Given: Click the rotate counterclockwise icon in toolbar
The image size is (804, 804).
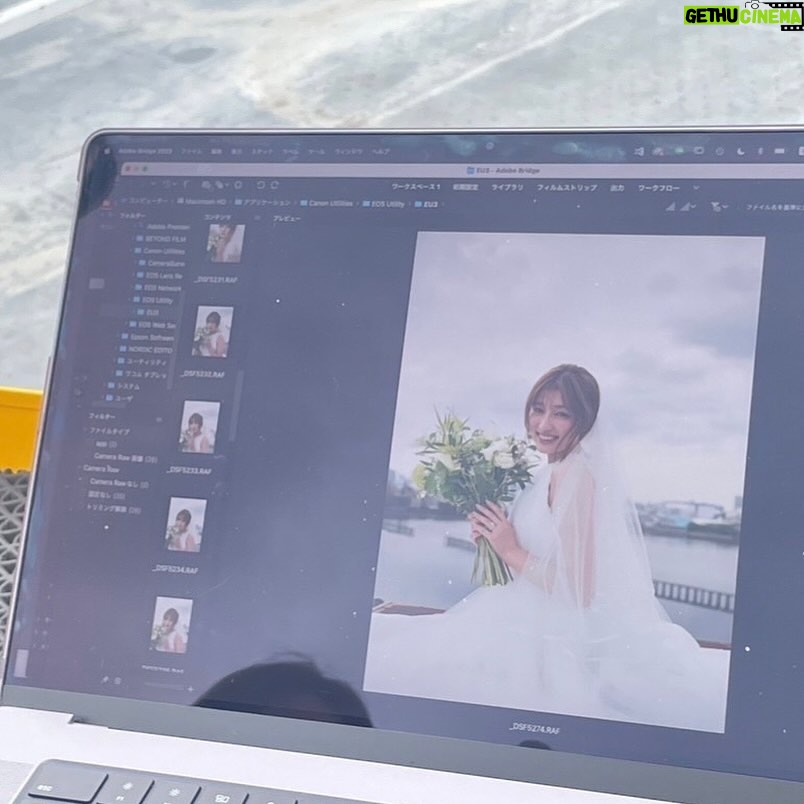Looking at the screenshot, I should point(260,185).
